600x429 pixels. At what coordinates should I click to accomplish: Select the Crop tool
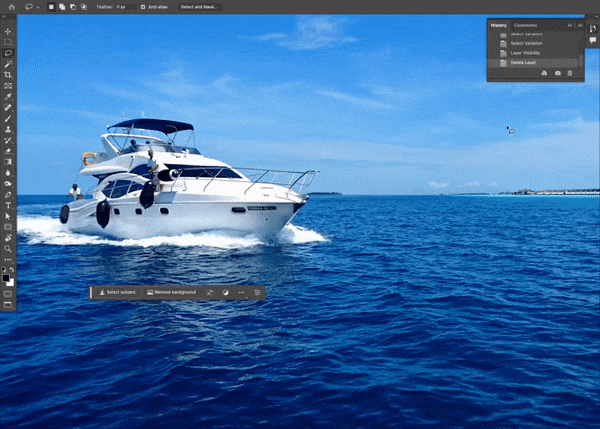click(x=8, y=75)
